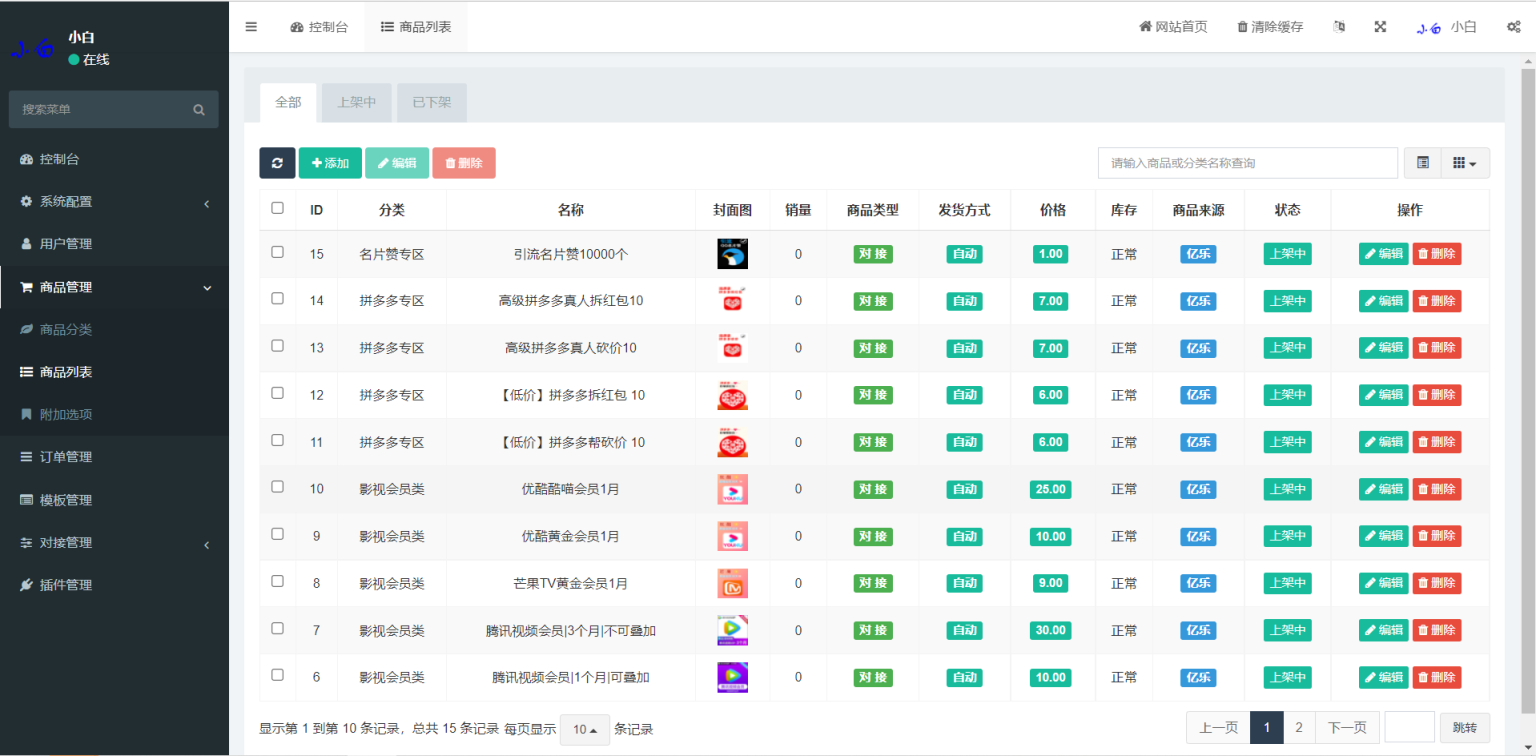Switch to the 已下架 tab
1536x756 pixels.
431,102
